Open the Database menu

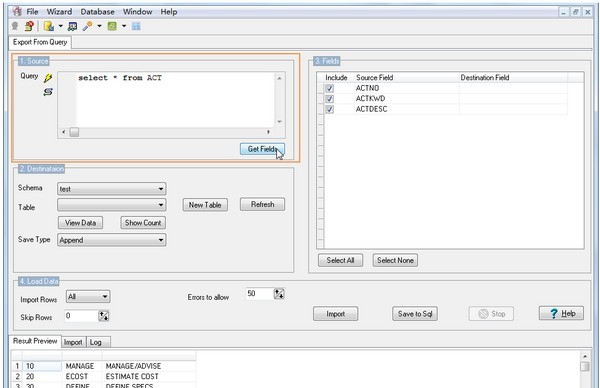[x=97, y=11]
